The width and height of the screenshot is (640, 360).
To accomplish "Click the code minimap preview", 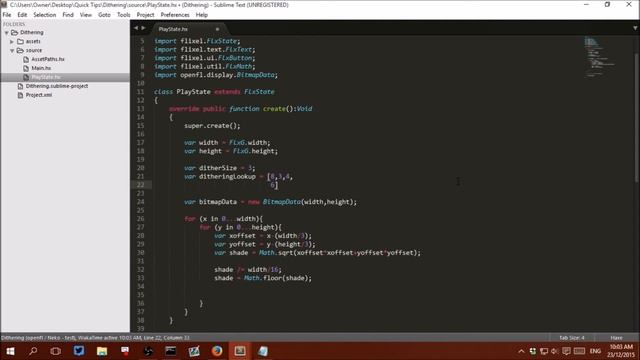I will pos(598,57).
